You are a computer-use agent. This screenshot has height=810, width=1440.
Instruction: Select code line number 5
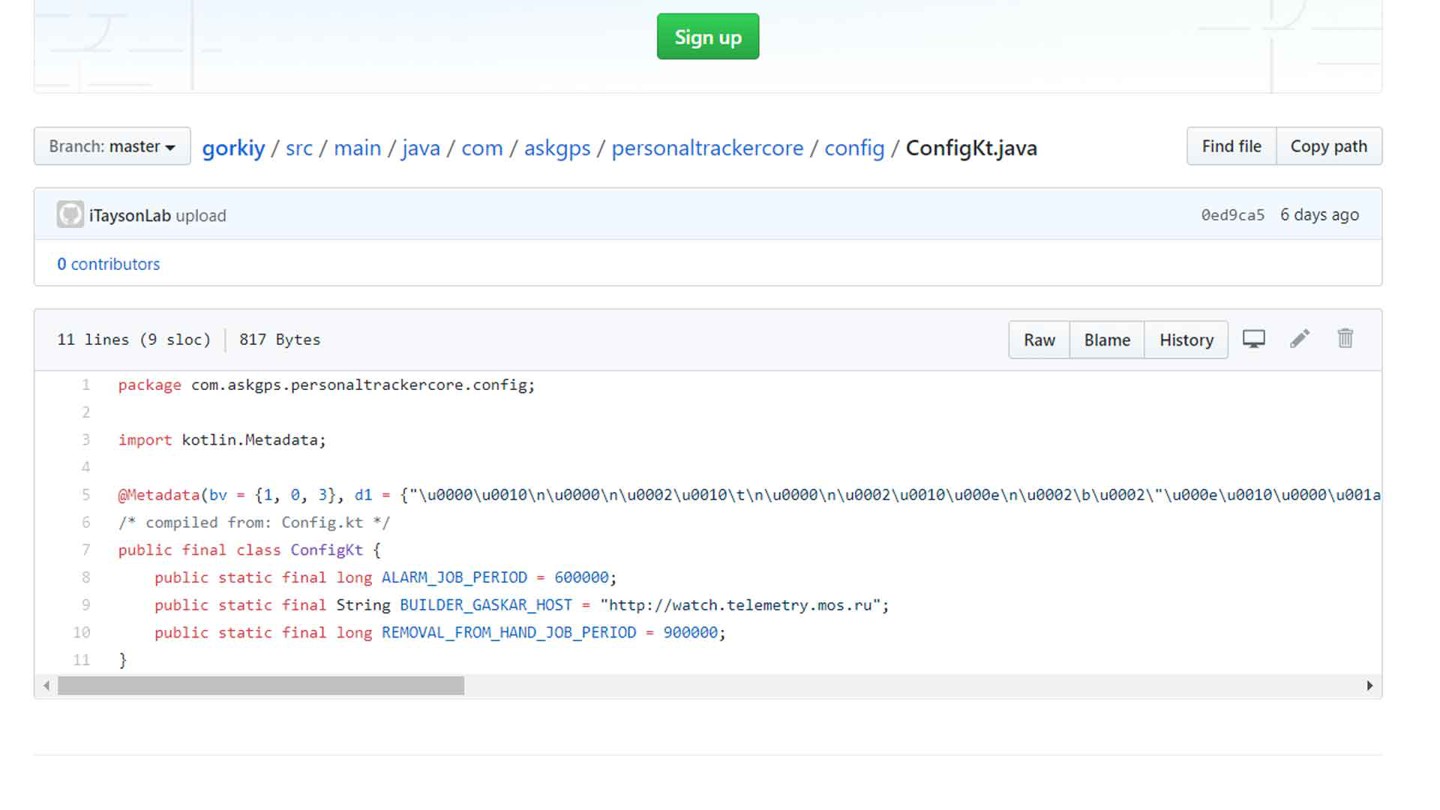point(86,495)
